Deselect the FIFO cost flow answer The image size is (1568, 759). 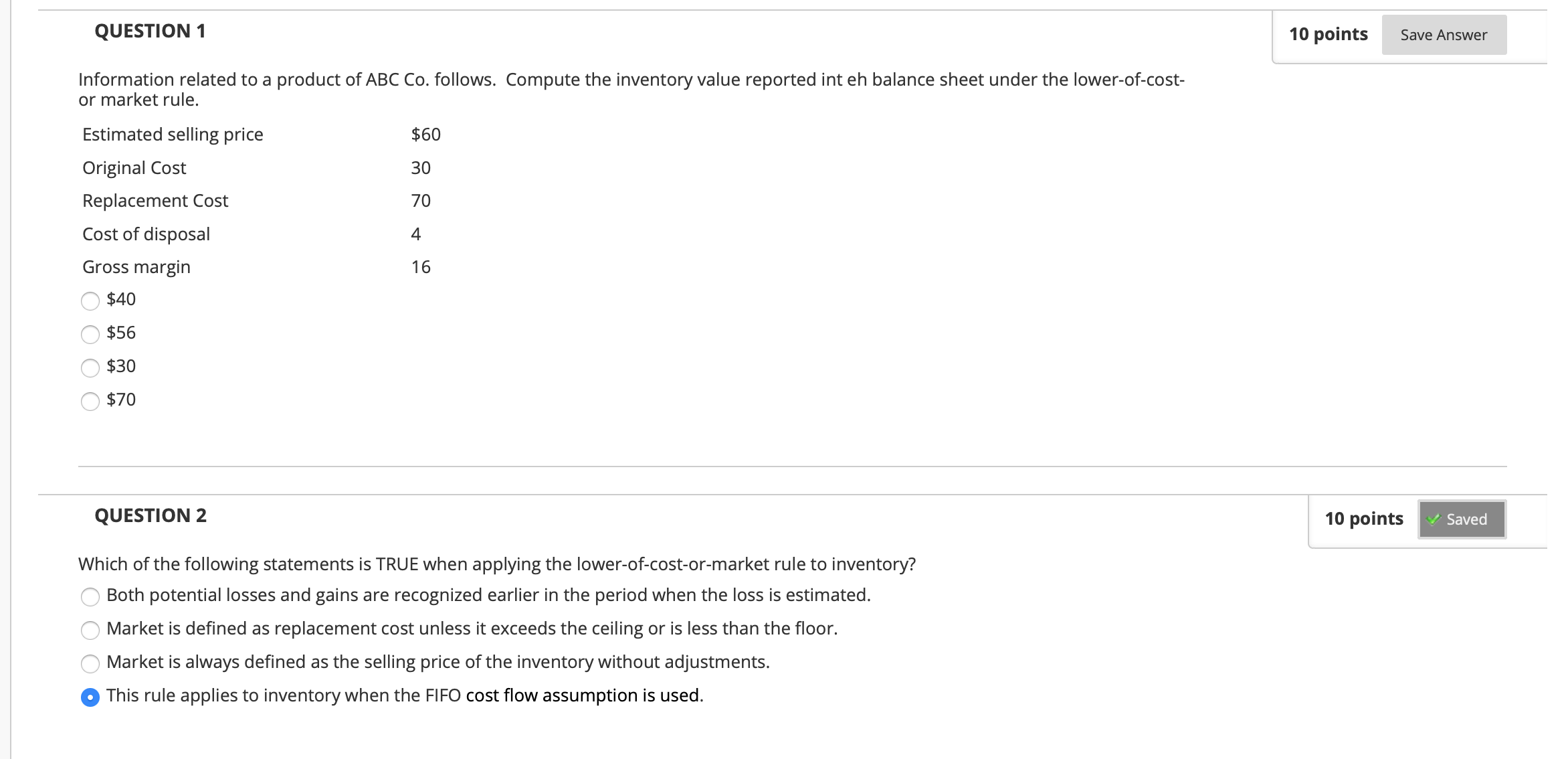pyautogui.click(x=89, y=696)
